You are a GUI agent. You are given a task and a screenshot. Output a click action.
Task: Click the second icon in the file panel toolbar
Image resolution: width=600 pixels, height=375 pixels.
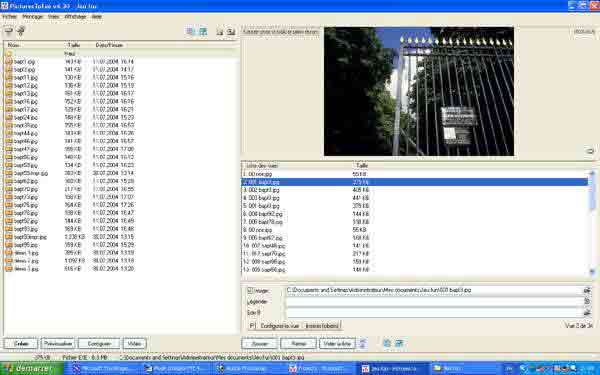(x=21, y=31)
